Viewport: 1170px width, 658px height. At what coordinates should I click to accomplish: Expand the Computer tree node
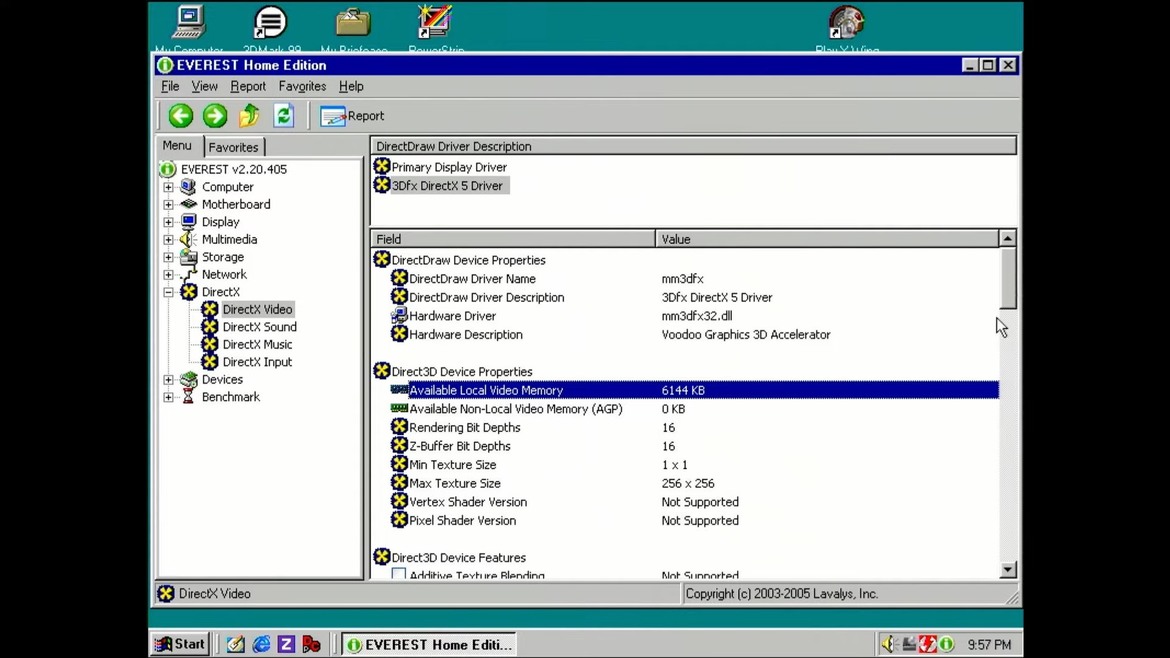click(169, 187)
